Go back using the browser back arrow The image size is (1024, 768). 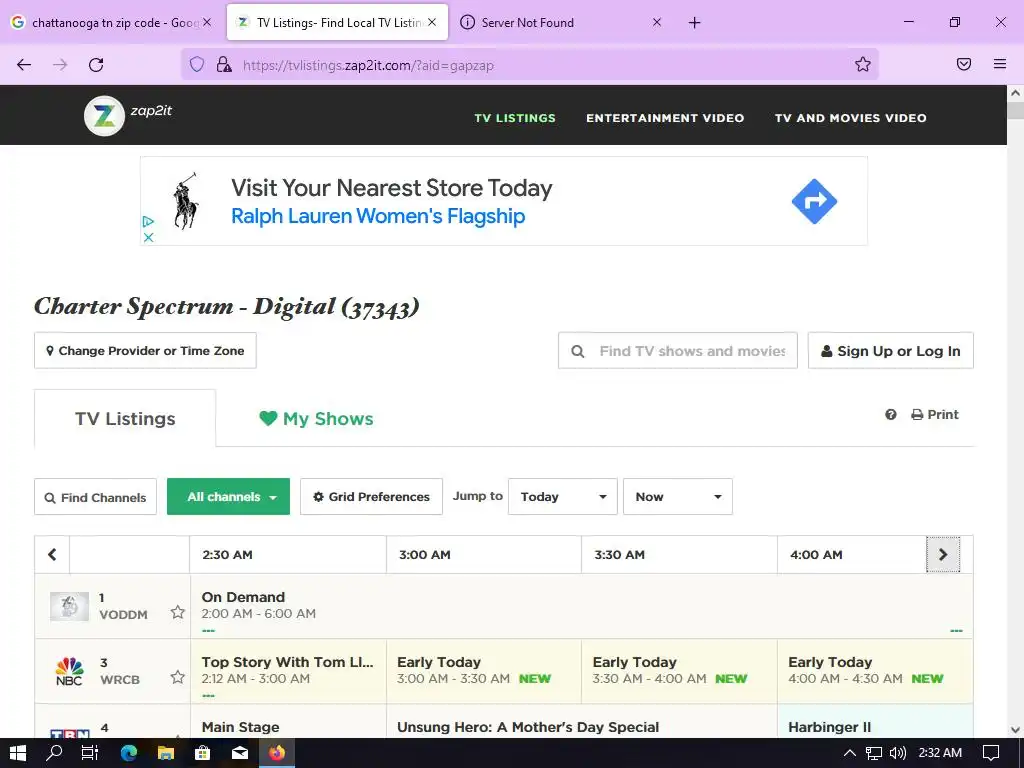coord(24,64)
